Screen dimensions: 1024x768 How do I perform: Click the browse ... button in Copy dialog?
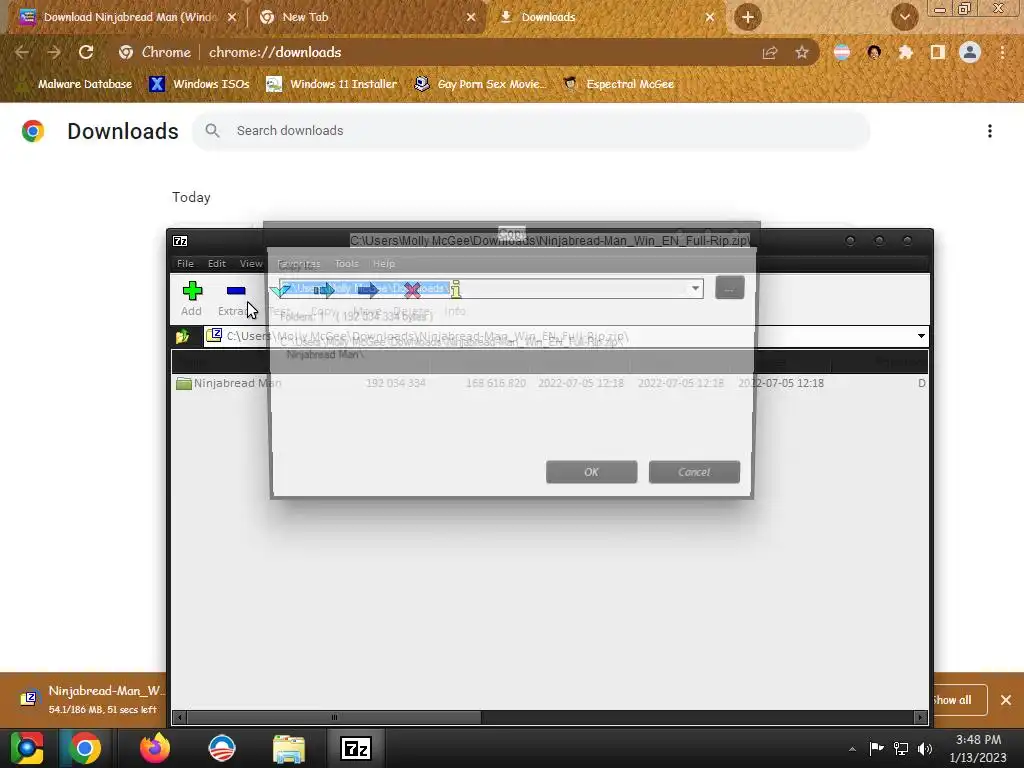729,288
